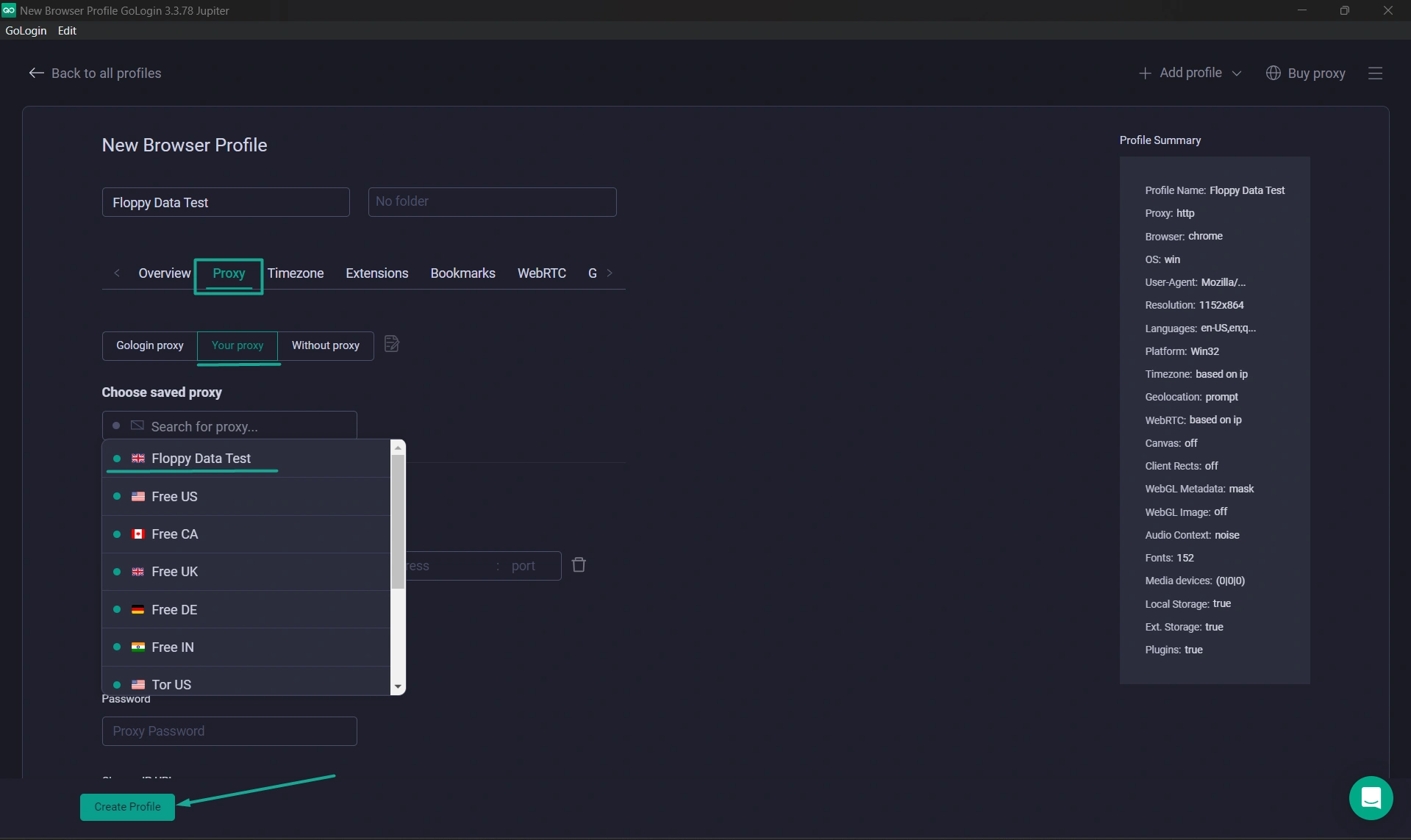
Task: Click the proxy list edit icon
Action: coord(392,344)
